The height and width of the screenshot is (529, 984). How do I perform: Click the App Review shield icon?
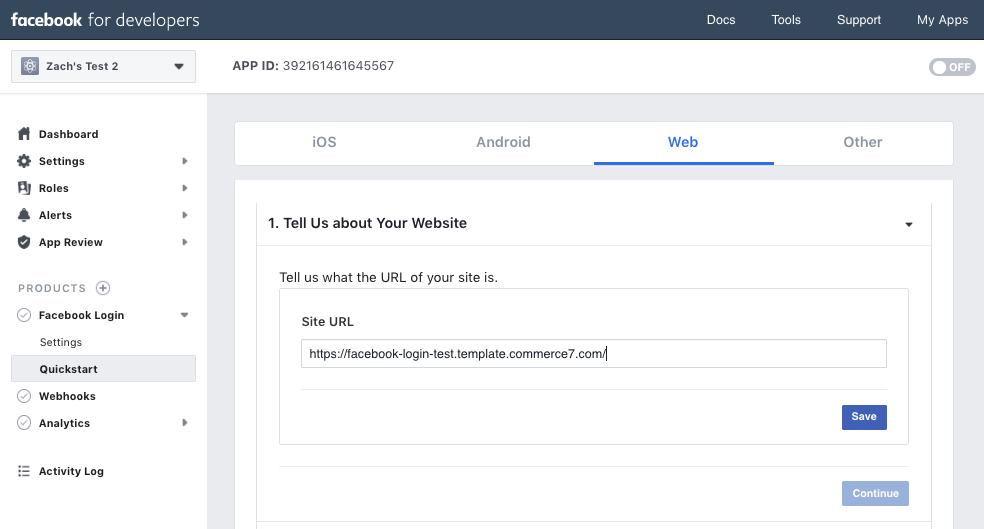tap(24, 242)
